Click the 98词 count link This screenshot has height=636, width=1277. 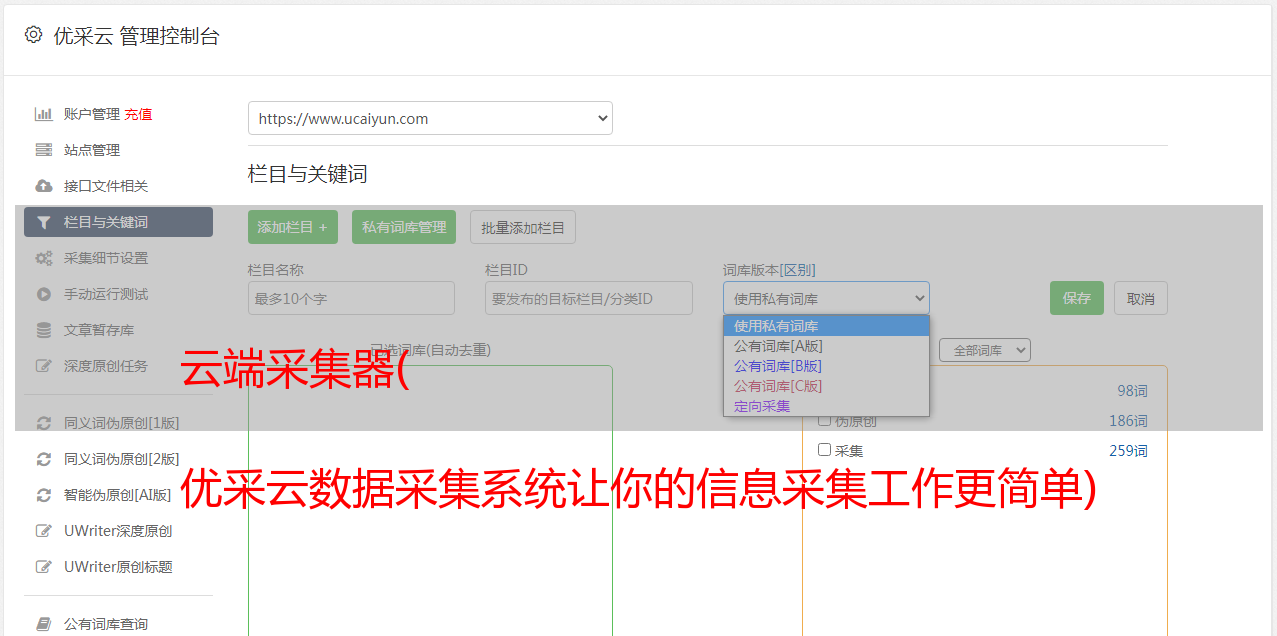(x=1132, y=391)
